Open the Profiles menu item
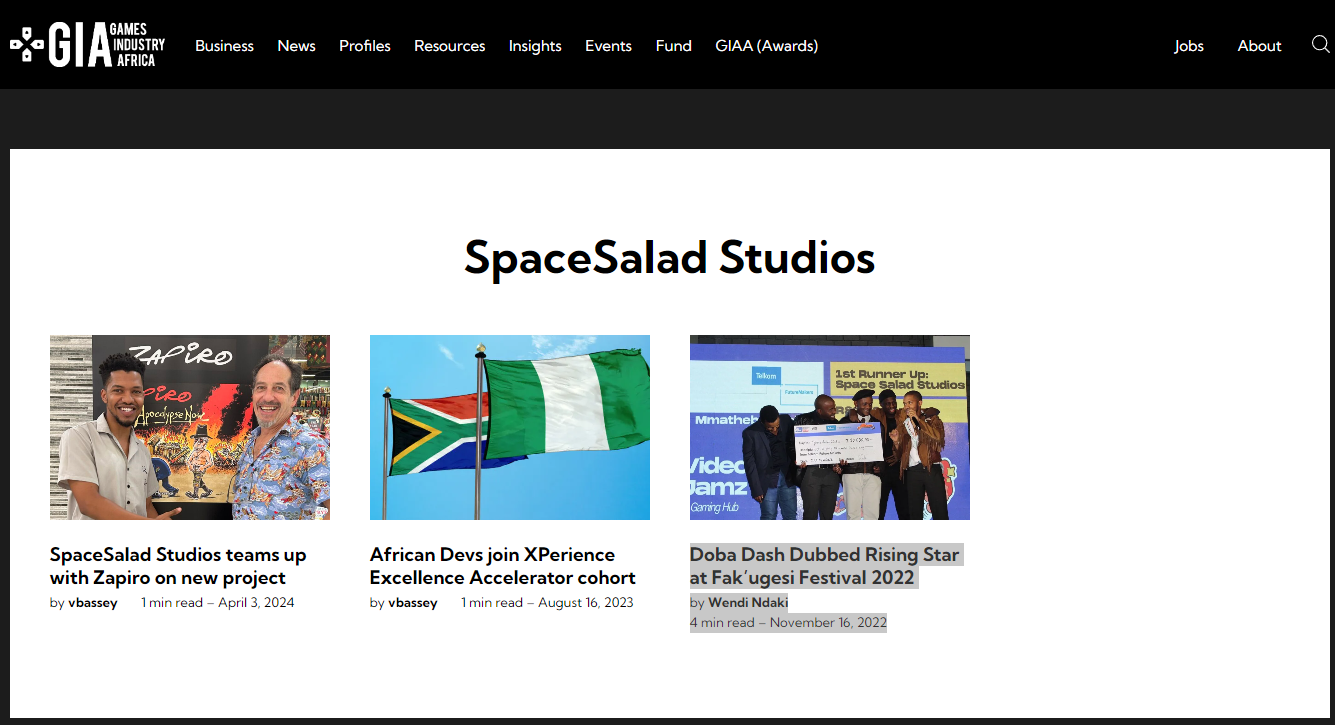 coord(364,46)
